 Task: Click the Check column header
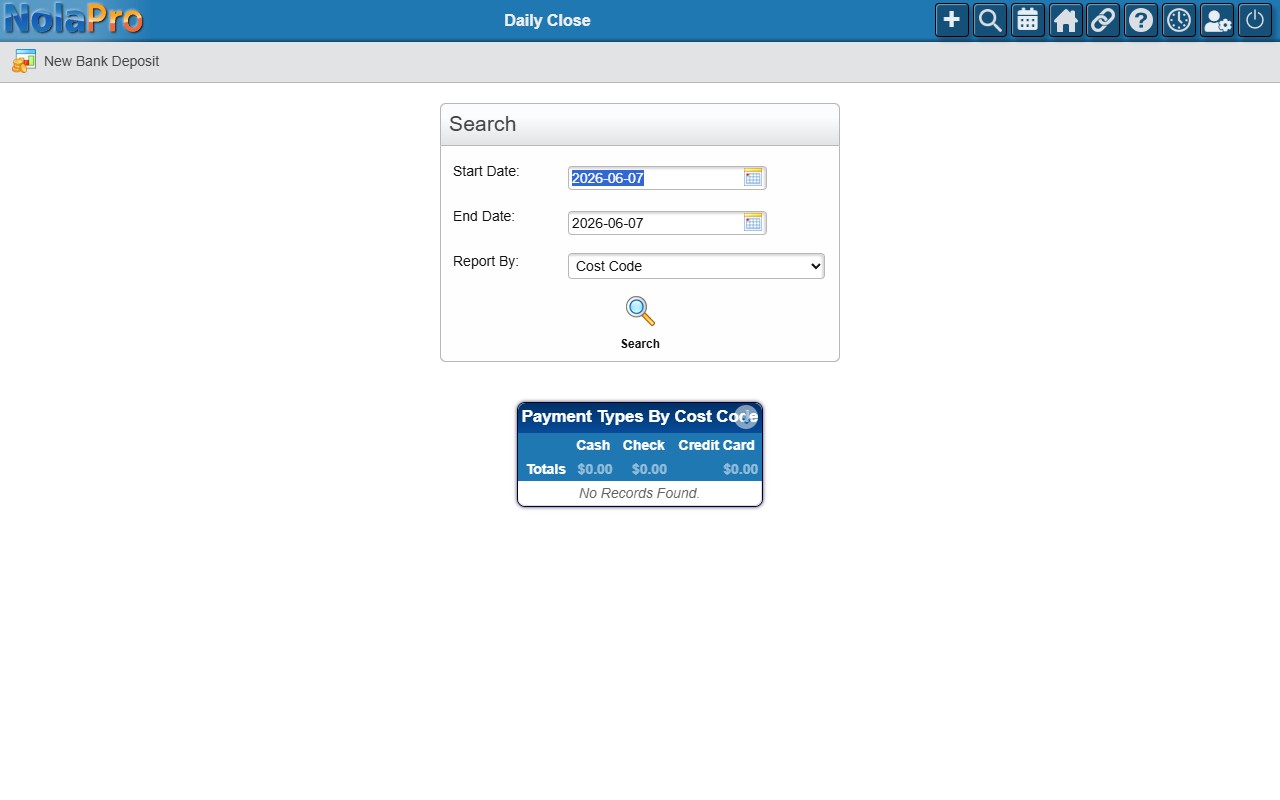tap(644, 445)
